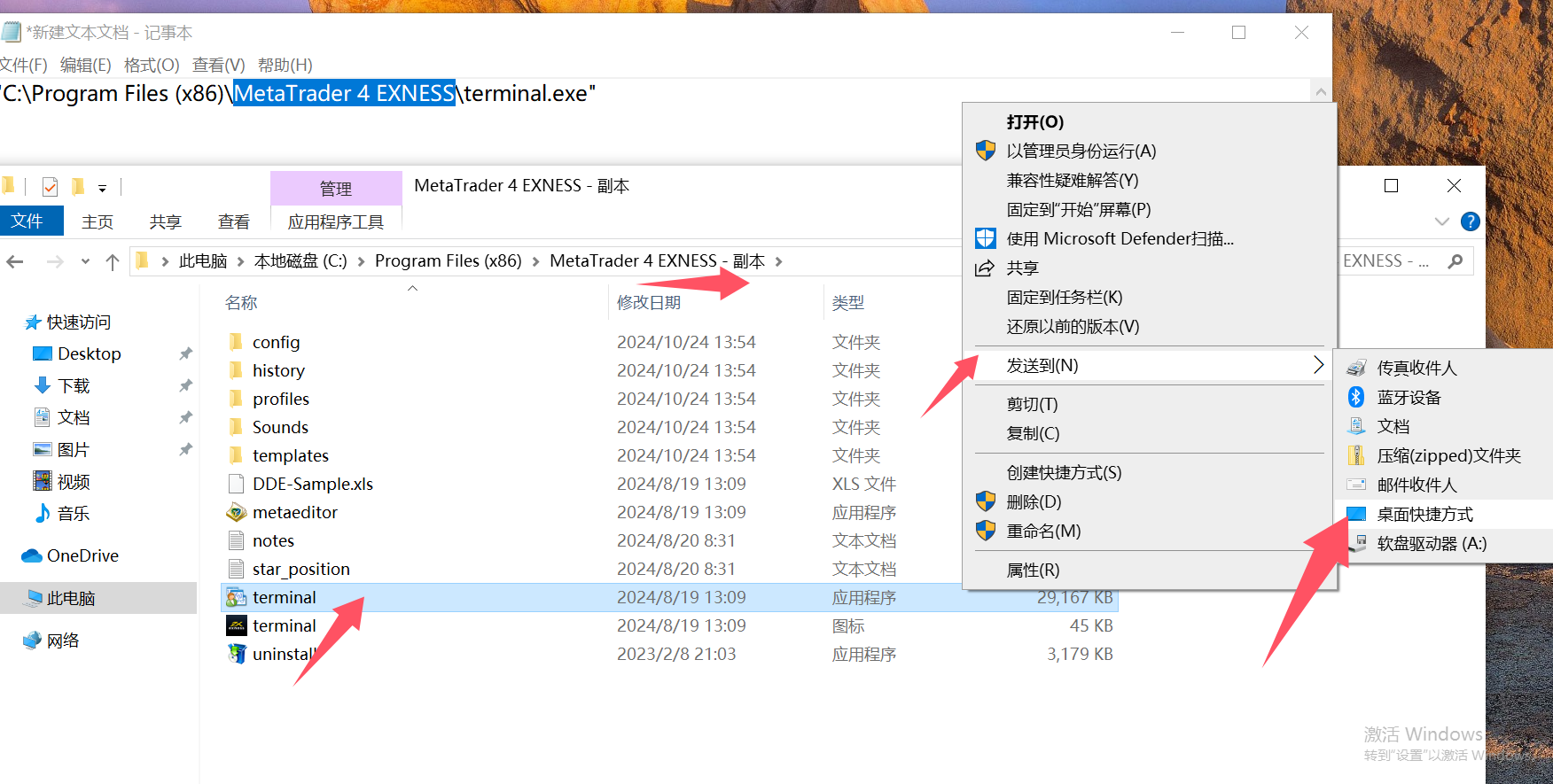Viewport: 1553px width, 784px height.
Task: Sort files by 修改日期 column header
Action: pos(649,302)
